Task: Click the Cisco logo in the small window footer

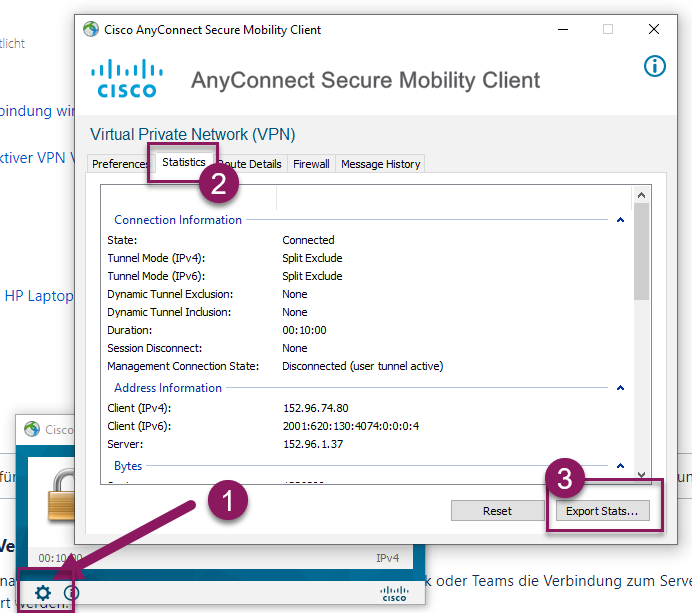Action: click(x=395, y=594)
